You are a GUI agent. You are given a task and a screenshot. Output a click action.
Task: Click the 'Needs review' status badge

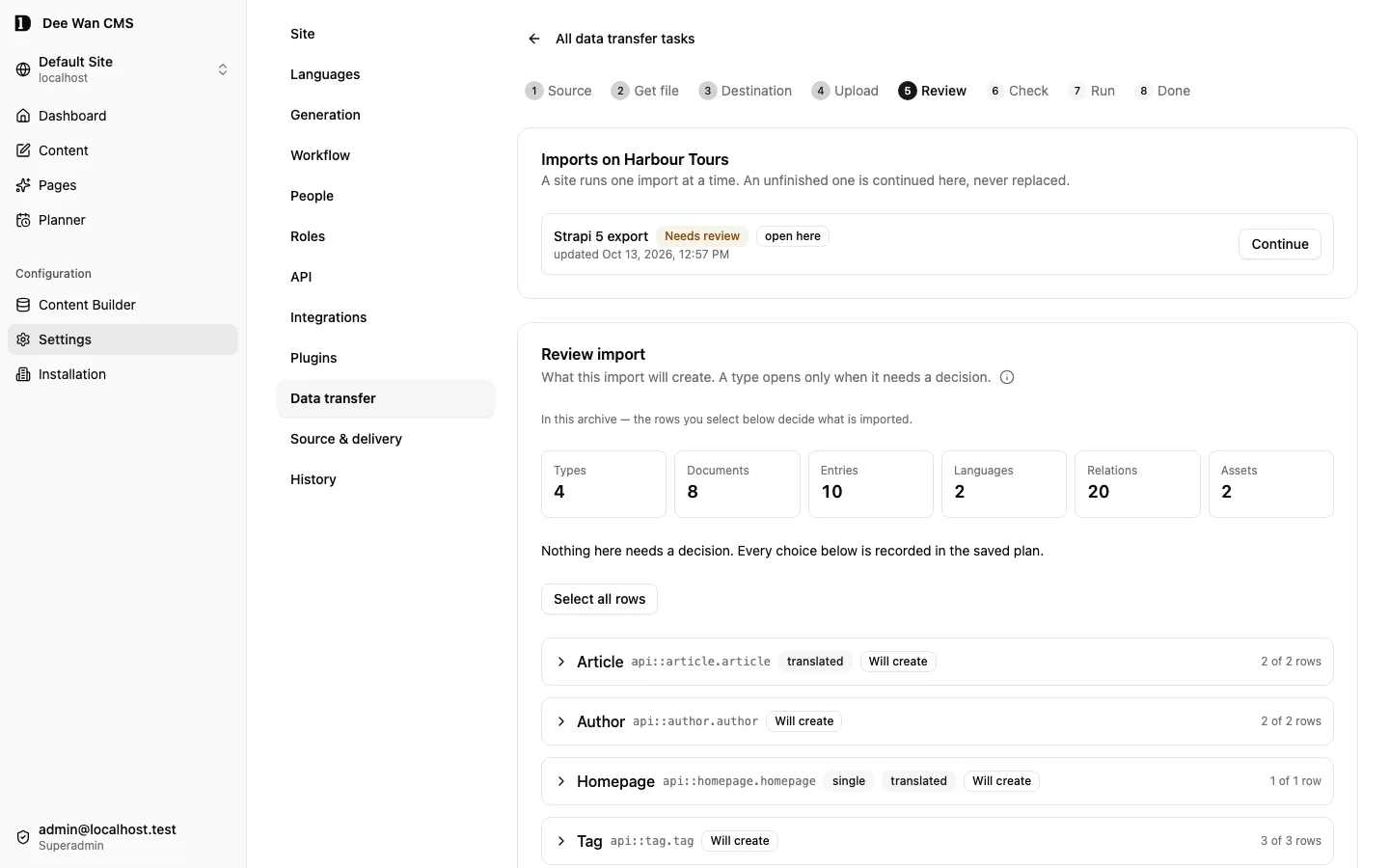[x=702, y=236]
